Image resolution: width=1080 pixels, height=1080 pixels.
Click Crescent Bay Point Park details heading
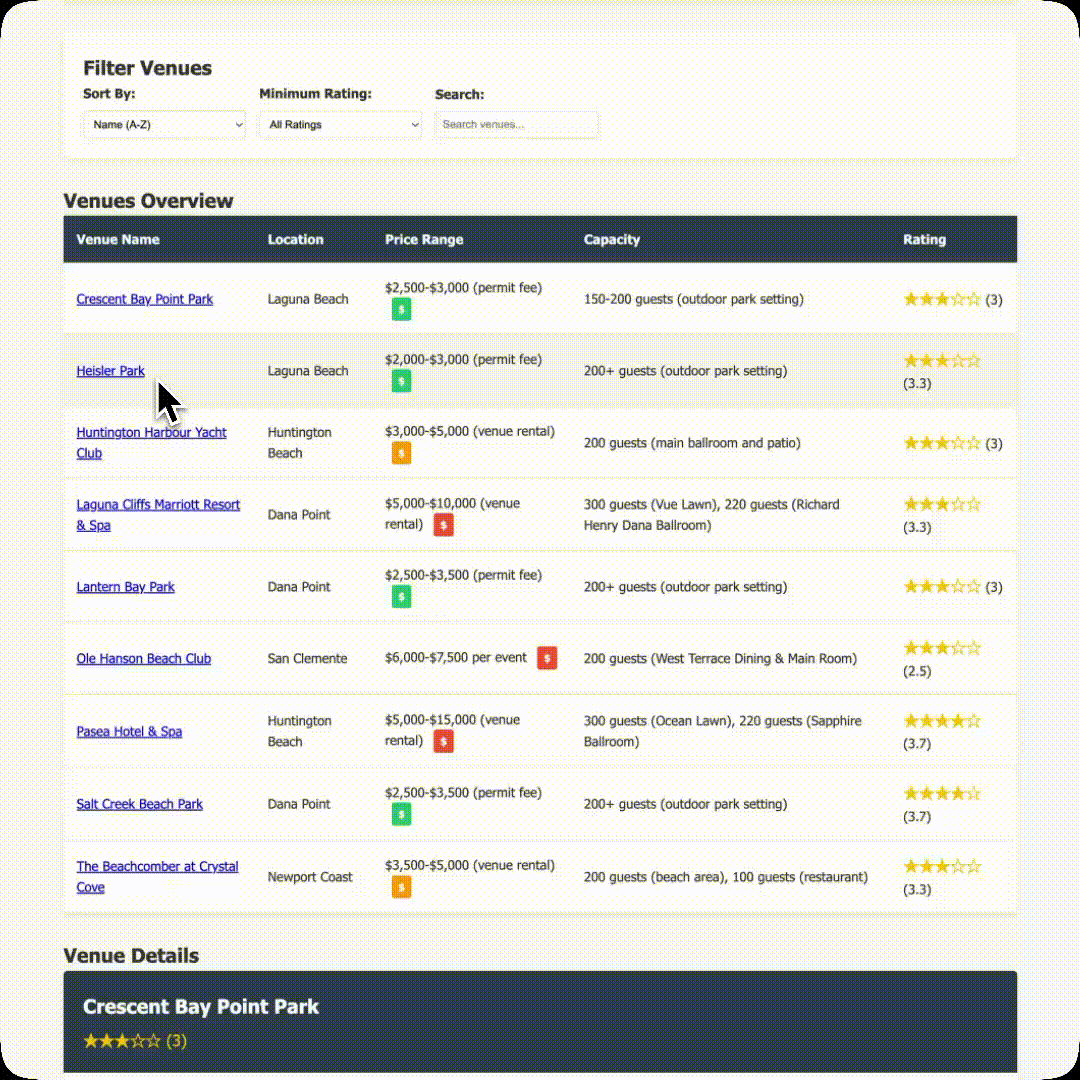click(x=200, y=1006)
